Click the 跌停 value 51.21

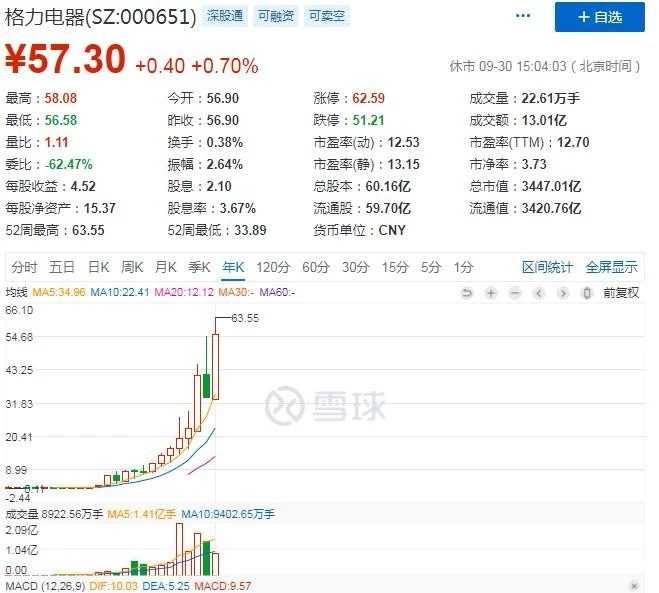click(x=368, y=120)
